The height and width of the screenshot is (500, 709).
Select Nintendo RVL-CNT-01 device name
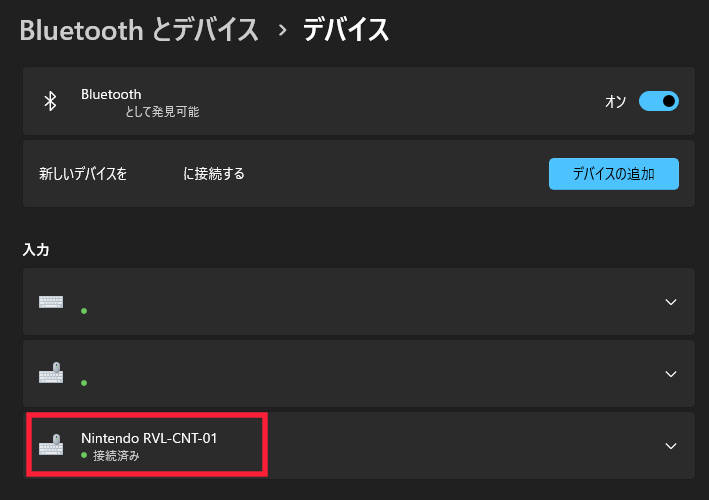[x=149, y=438]
